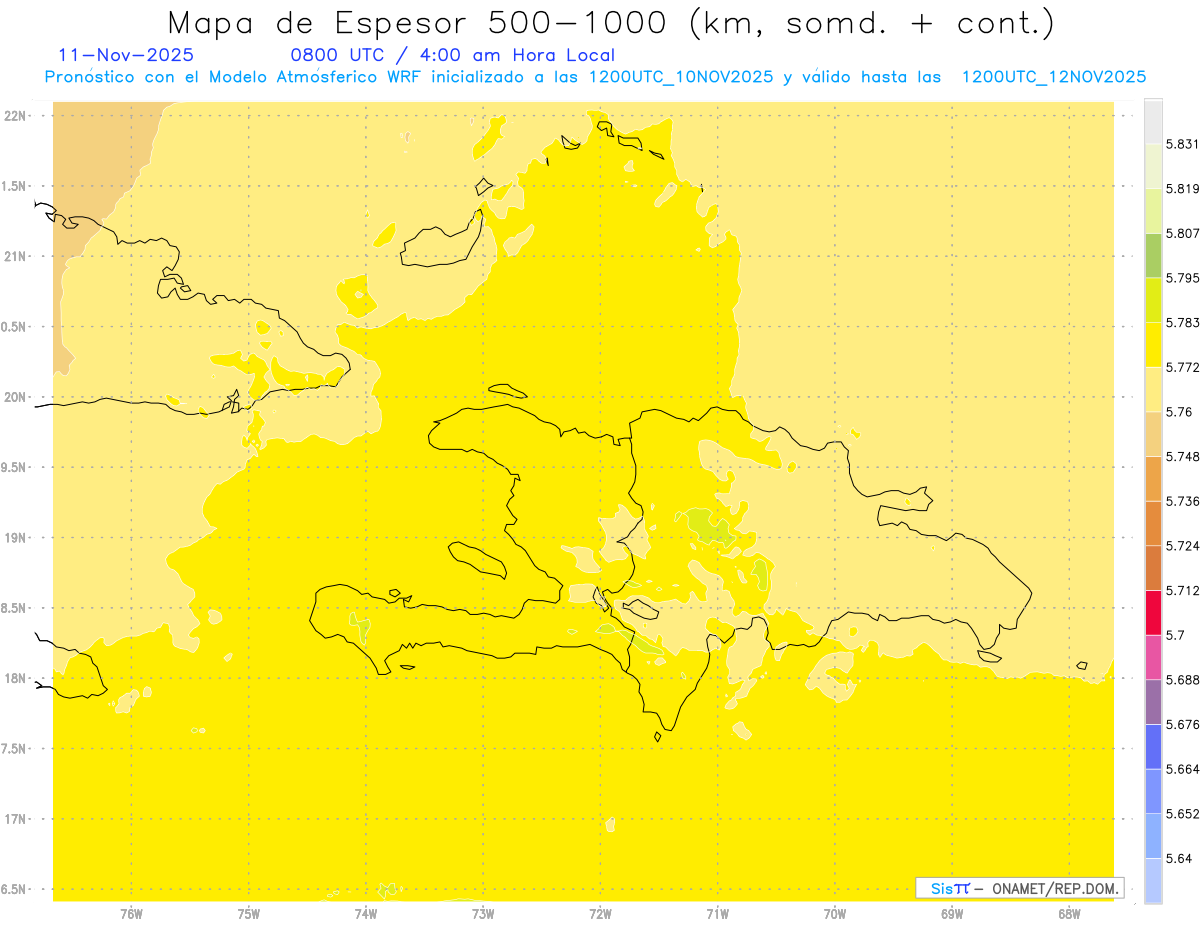Image resolution: width=1200 pixels, height=927 pixels.
Task: Click the legend value 5.664
Action: [x=1182, y=769]
